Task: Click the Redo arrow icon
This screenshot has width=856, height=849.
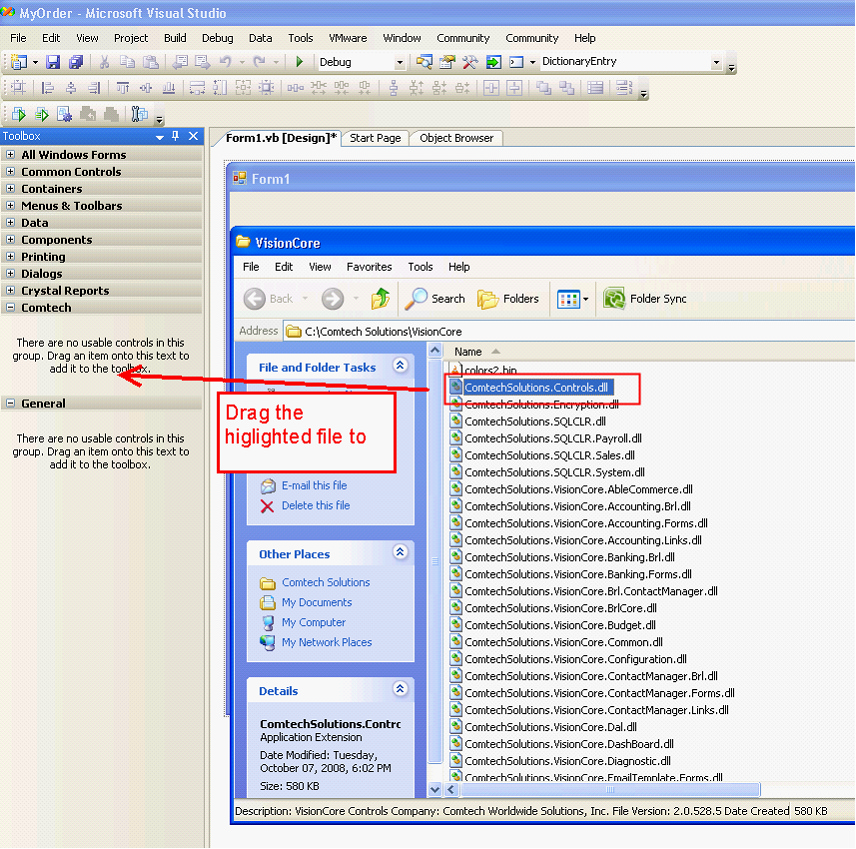Action: pyautogui.click(x=259, y=62)
